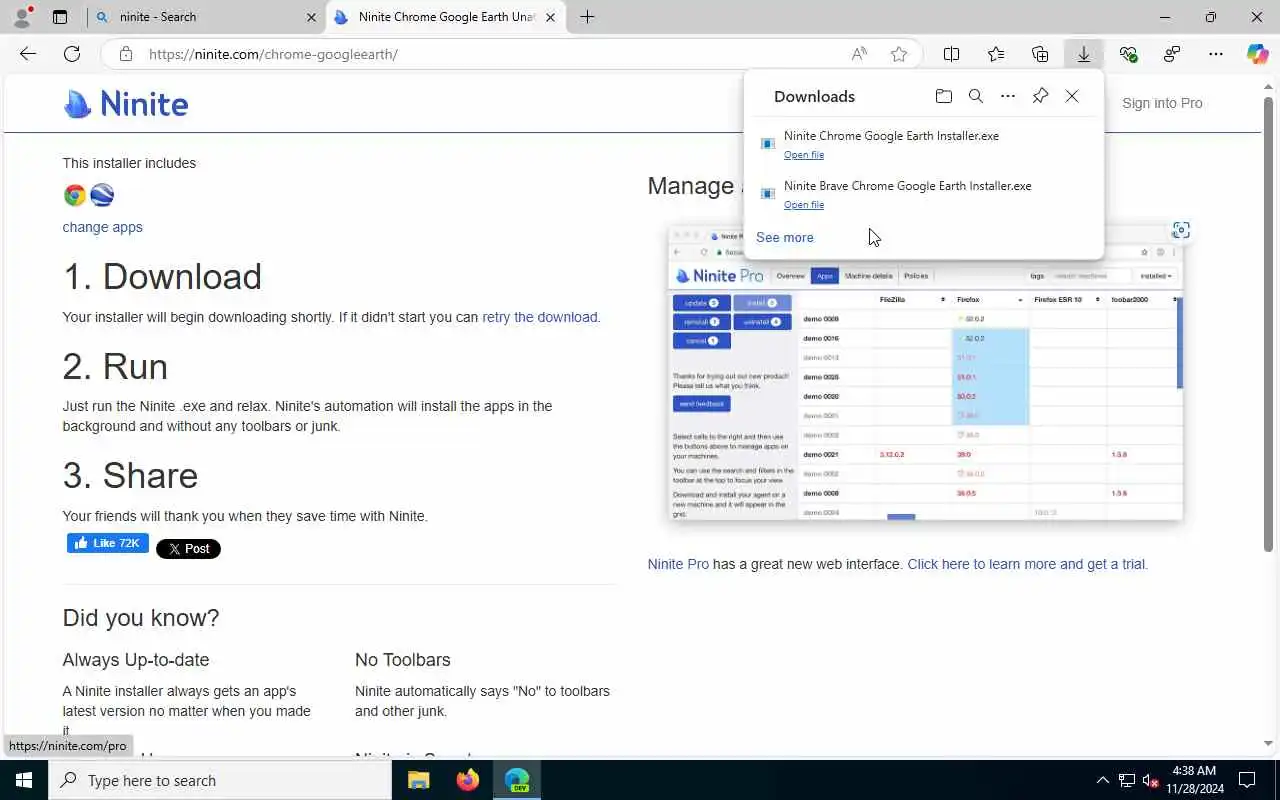Enable Read aloud from address bar

pyautogui.click(x=859, y=54)
